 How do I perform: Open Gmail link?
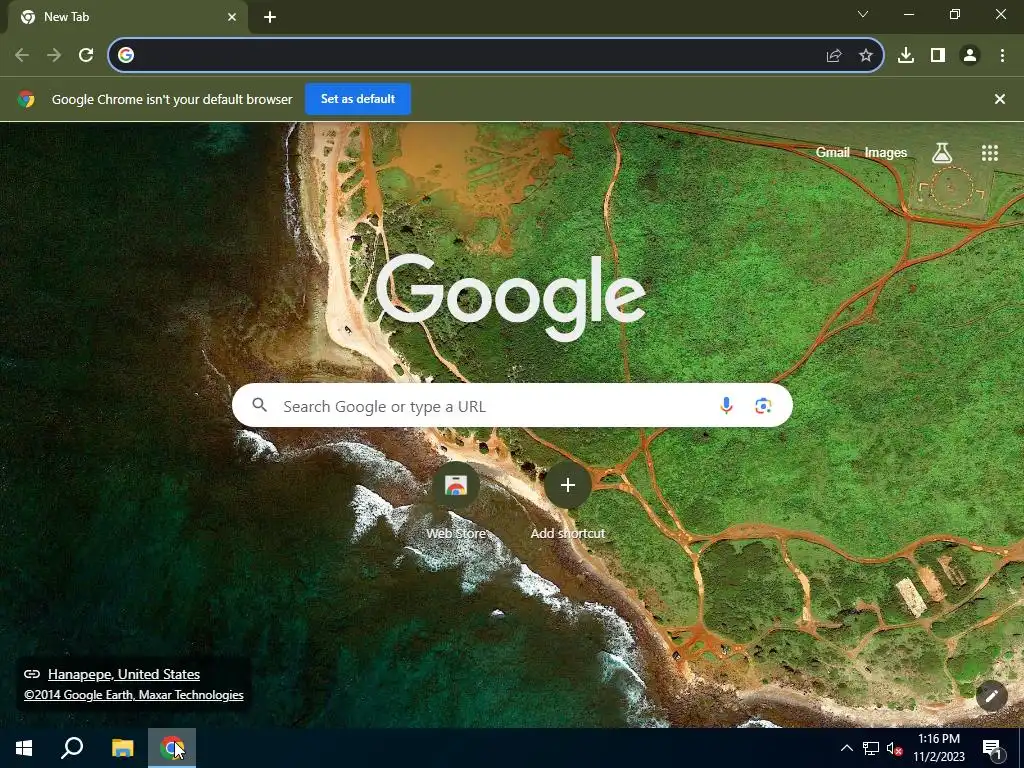point(833,152)
